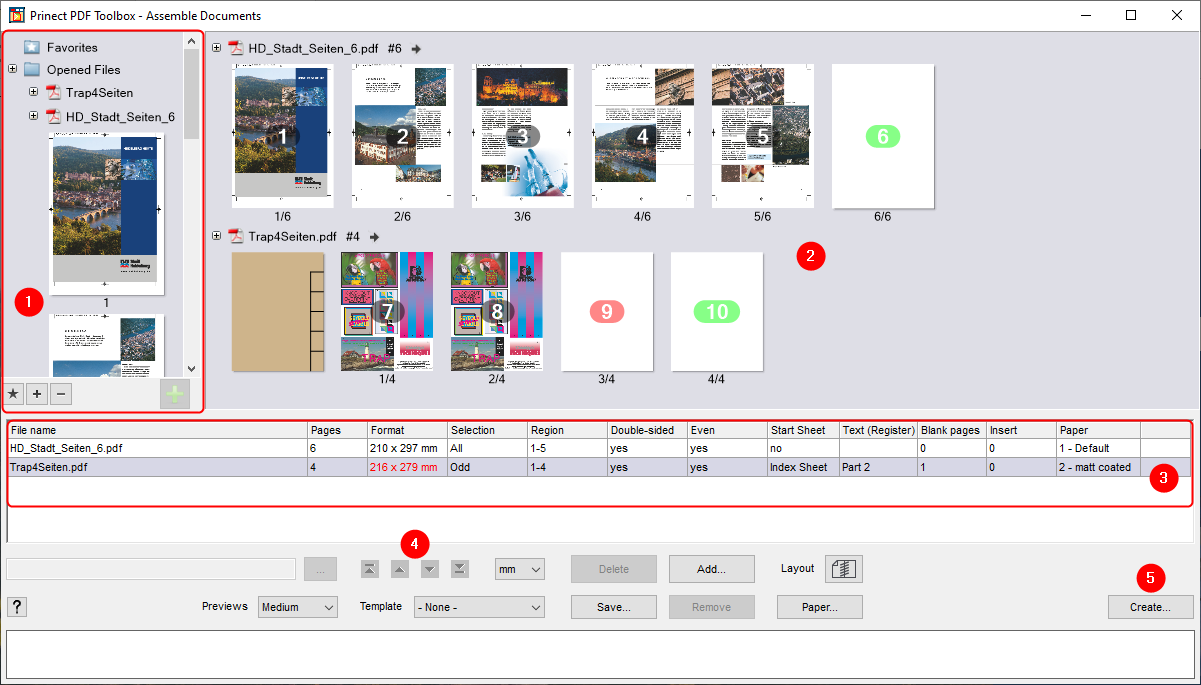
Task: Click the minus button in the file panel
Action: pyautogui.click(x=61, y=394)
